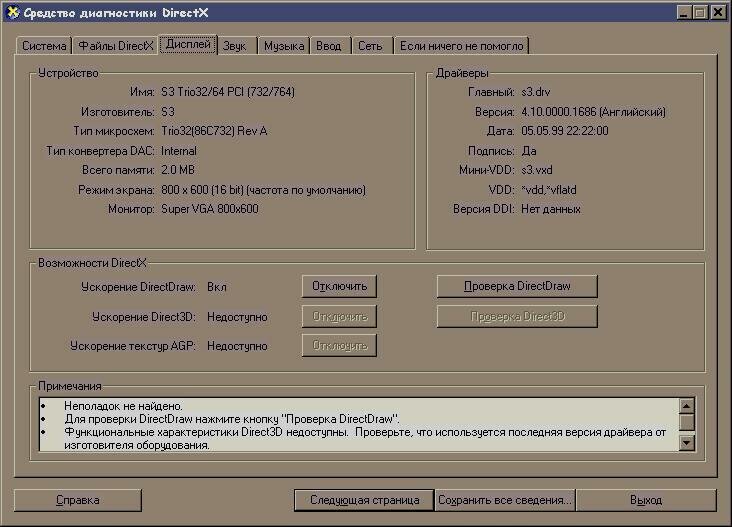Open the Файлы DirectX tab
This screenshot has height=527, width=732.
pos(115,46)
